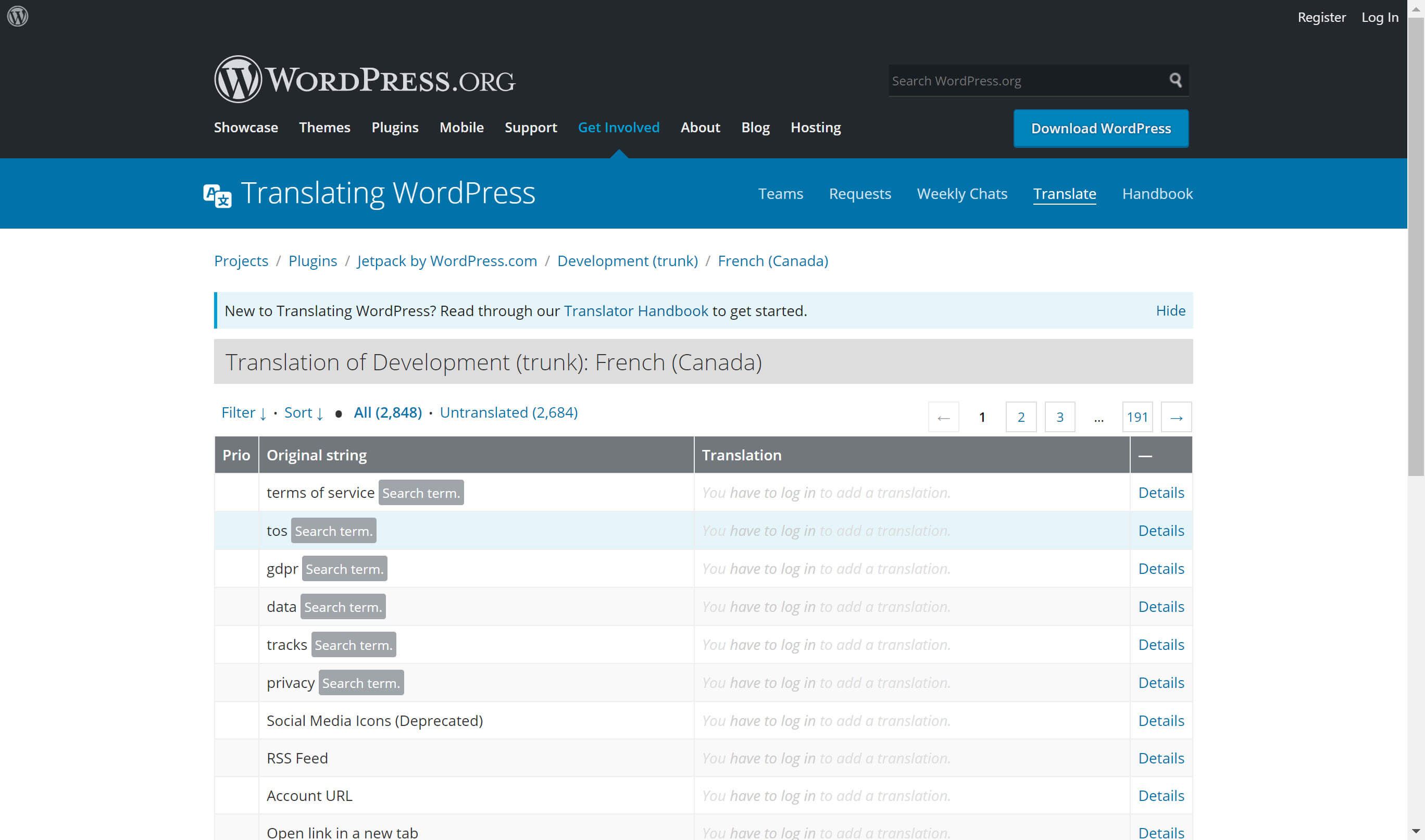Viewport: 1425px width, 840px height.
Task: Click Development (trunk) breadcrumb link
Action: click(x=627, y=261)
